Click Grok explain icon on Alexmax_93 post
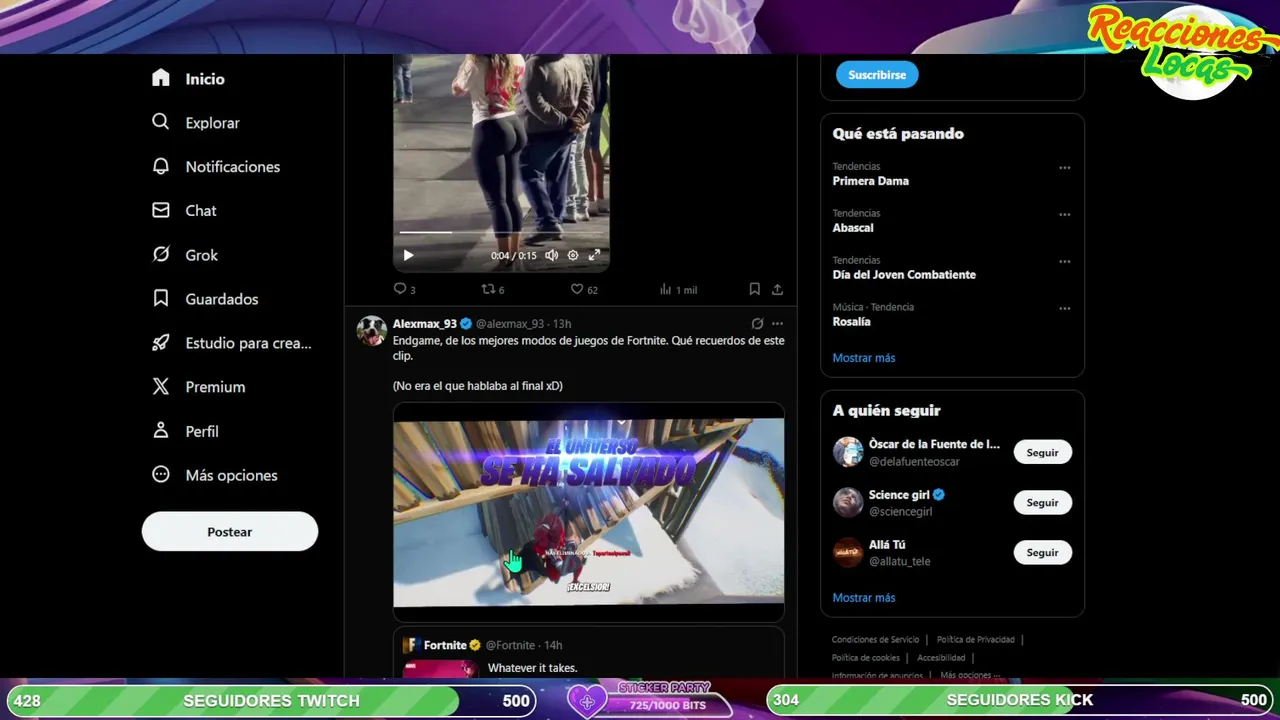Image resolution: width=1280 pixels, height=720 pixels. pyautogui.click(x=757, y=323)
